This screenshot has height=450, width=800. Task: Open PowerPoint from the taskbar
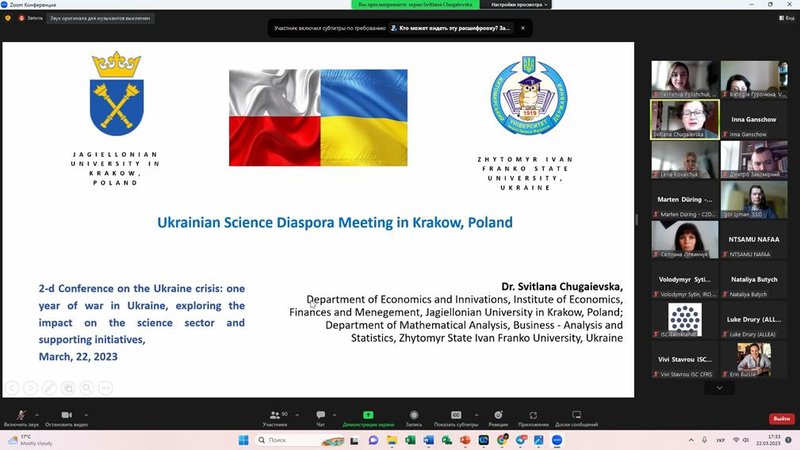click(465, 440)
